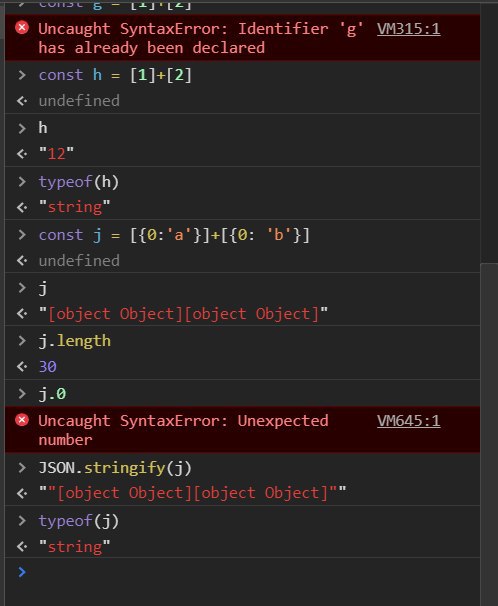This screenshot has width=498, height=606.
Task: Select the 30 numeric output
Action: tap(48, 367)
